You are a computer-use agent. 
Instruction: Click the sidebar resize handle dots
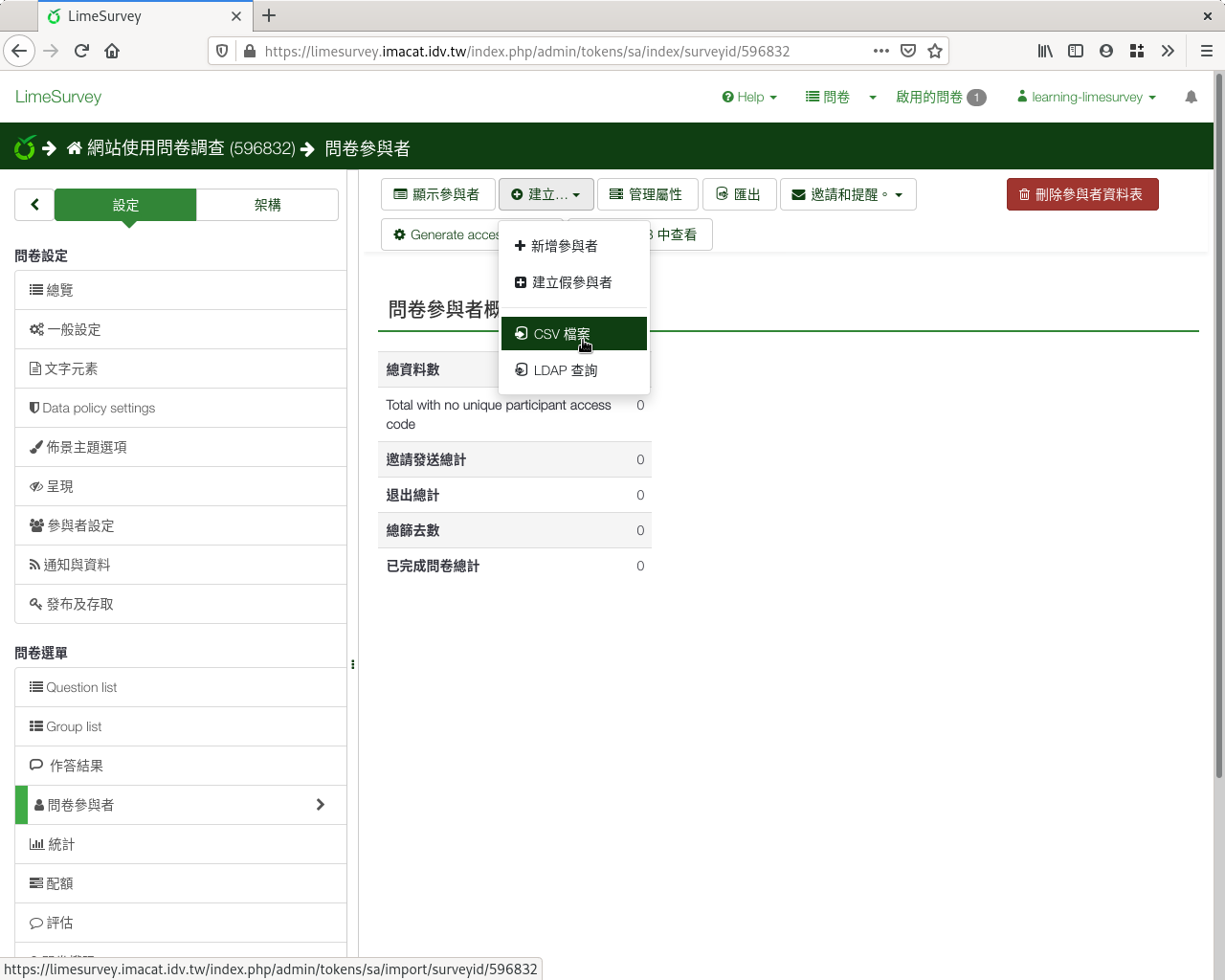click(x=353, y=664)
